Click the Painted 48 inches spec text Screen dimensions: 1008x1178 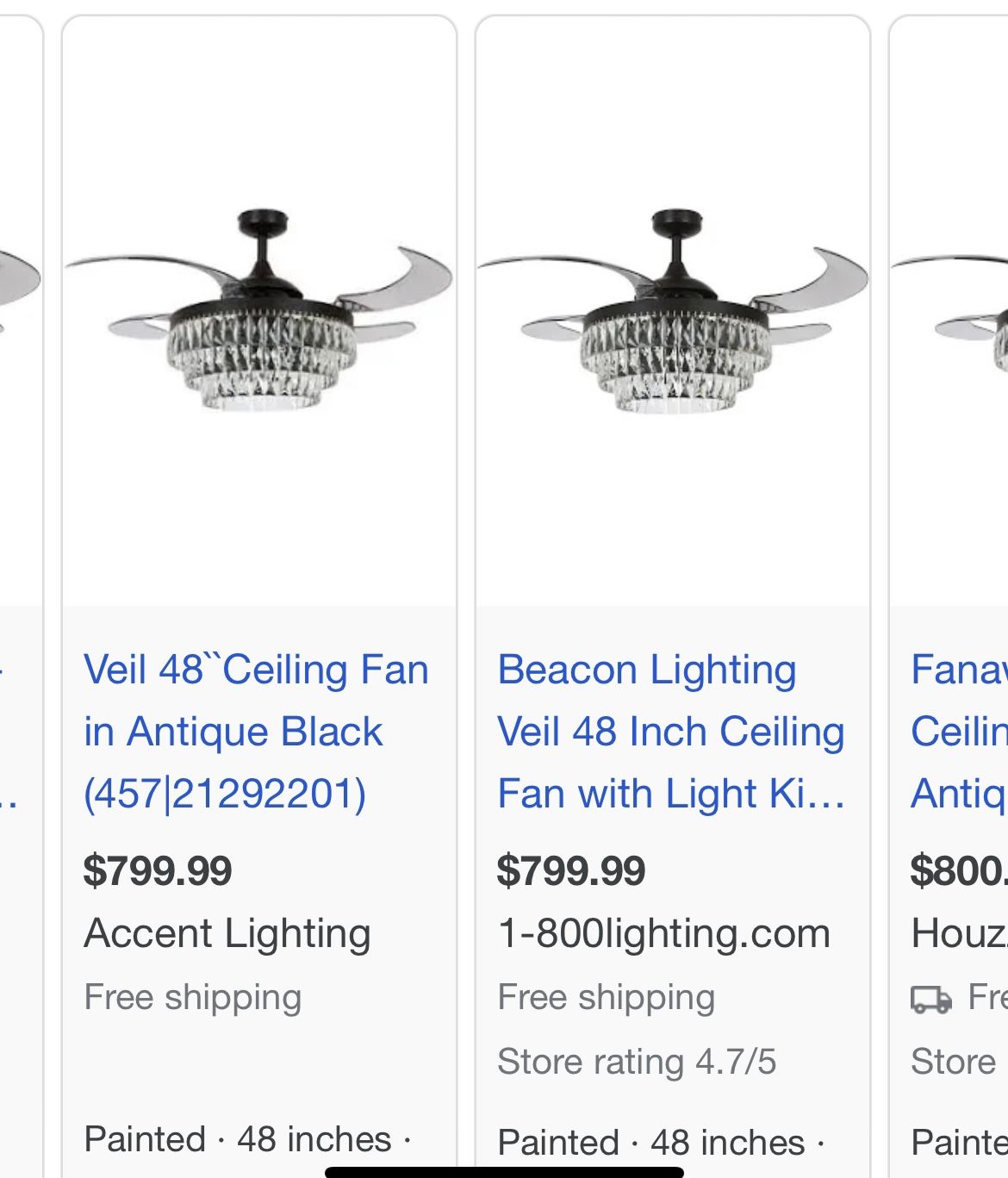(243, 1137)
